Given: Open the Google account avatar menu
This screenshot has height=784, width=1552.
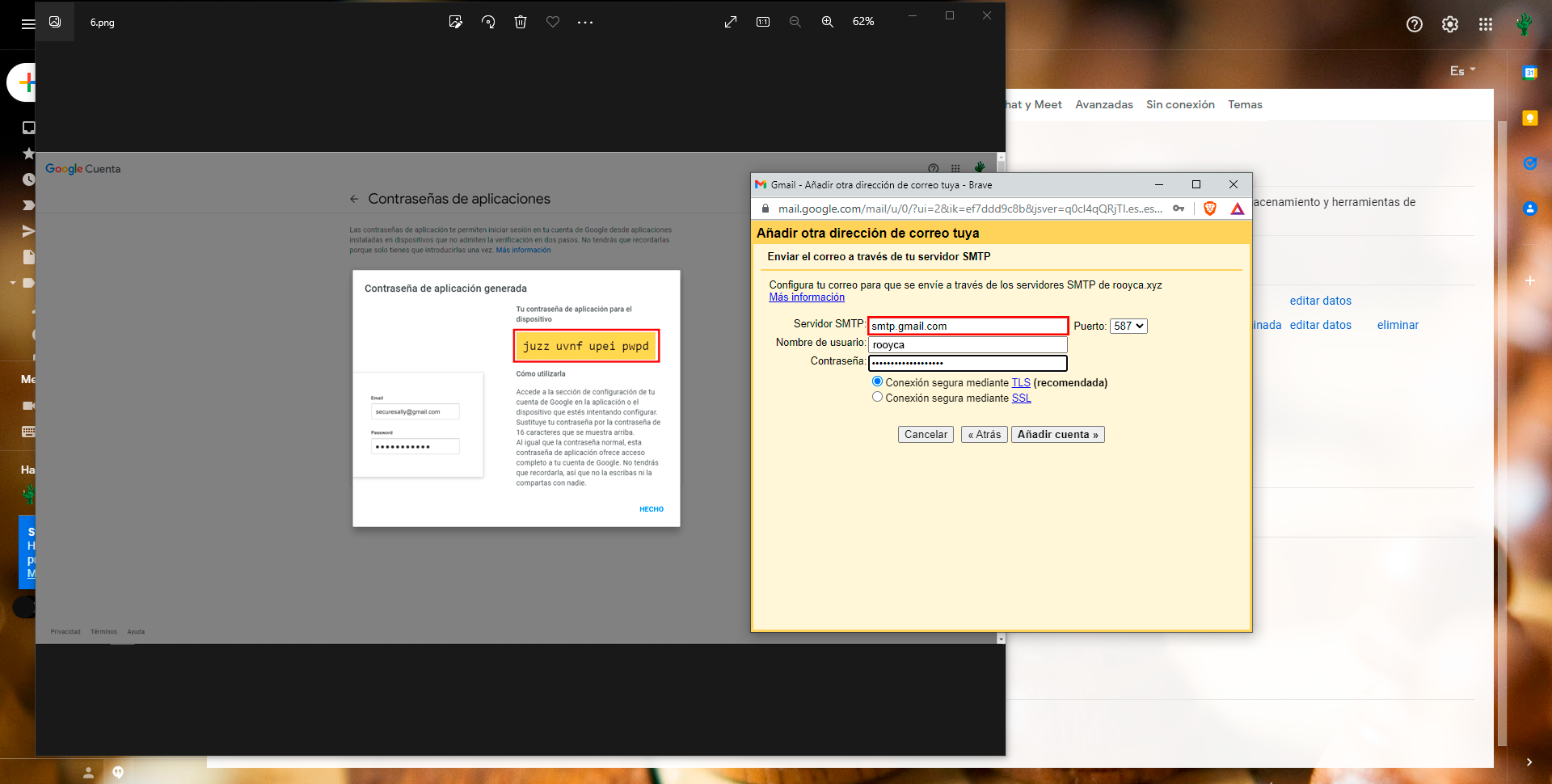Looking at the screenshot, I should pos(1524,24).
